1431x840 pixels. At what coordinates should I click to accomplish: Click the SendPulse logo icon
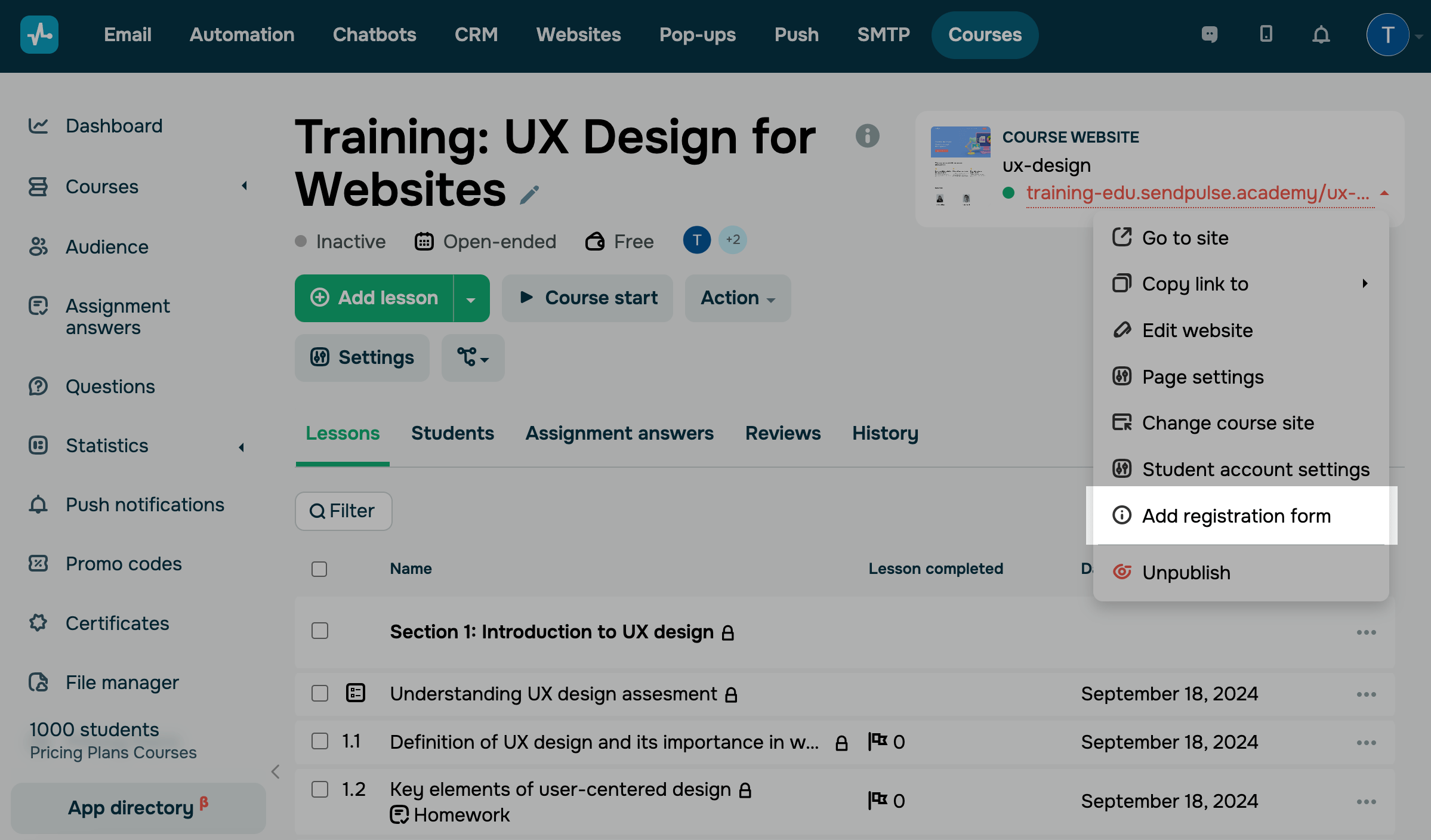(x=39, y=35)
